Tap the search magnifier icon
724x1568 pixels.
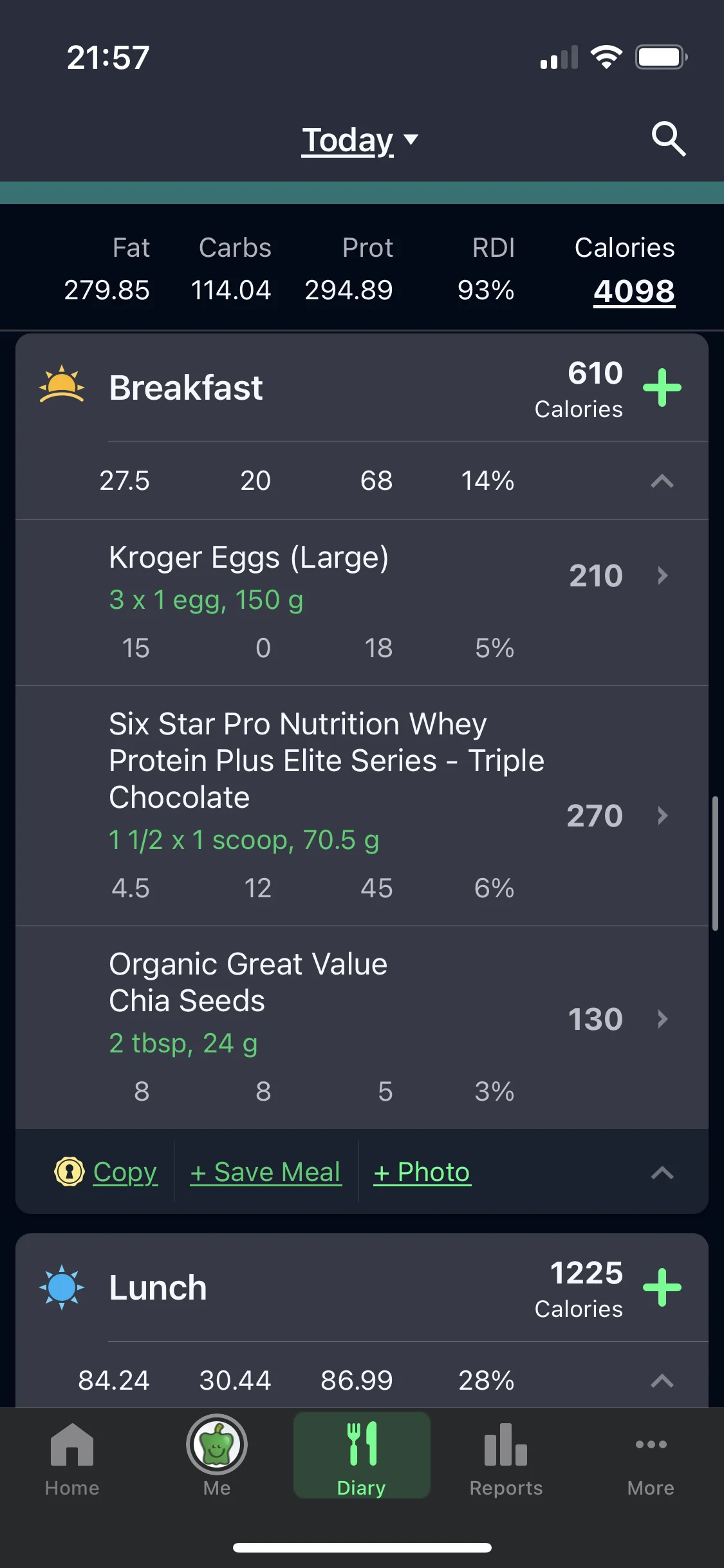click(x=669, y=138)
